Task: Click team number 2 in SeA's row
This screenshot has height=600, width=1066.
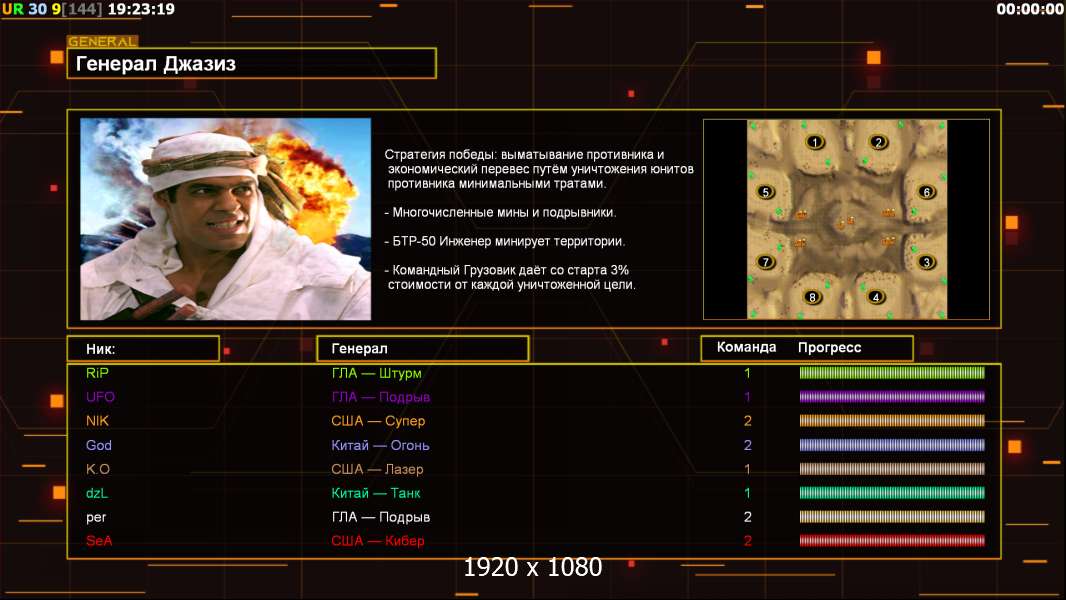Action: (x=747, y=541)
